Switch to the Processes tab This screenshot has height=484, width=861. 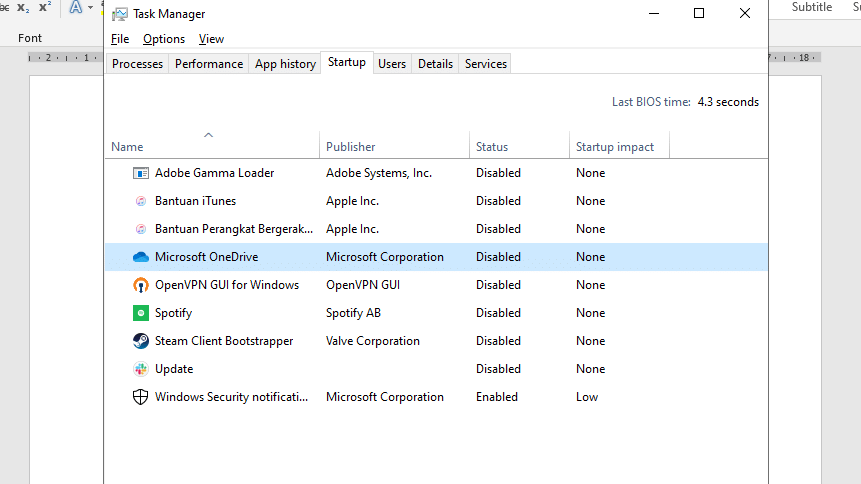137,64
